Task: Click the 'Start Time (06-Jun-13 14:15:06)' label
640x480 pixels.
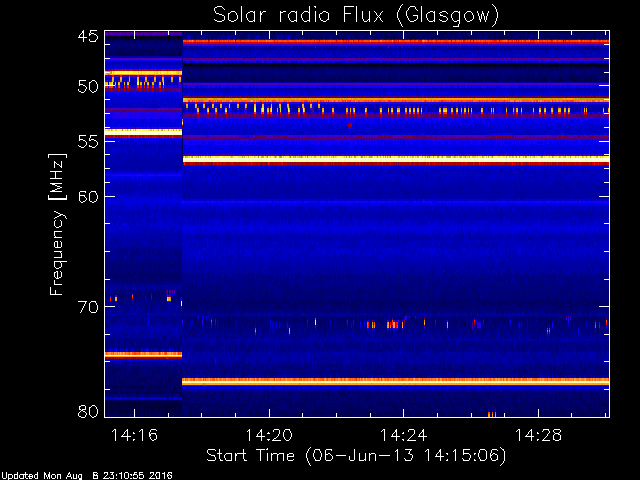Action: click(x=356, y=456)
